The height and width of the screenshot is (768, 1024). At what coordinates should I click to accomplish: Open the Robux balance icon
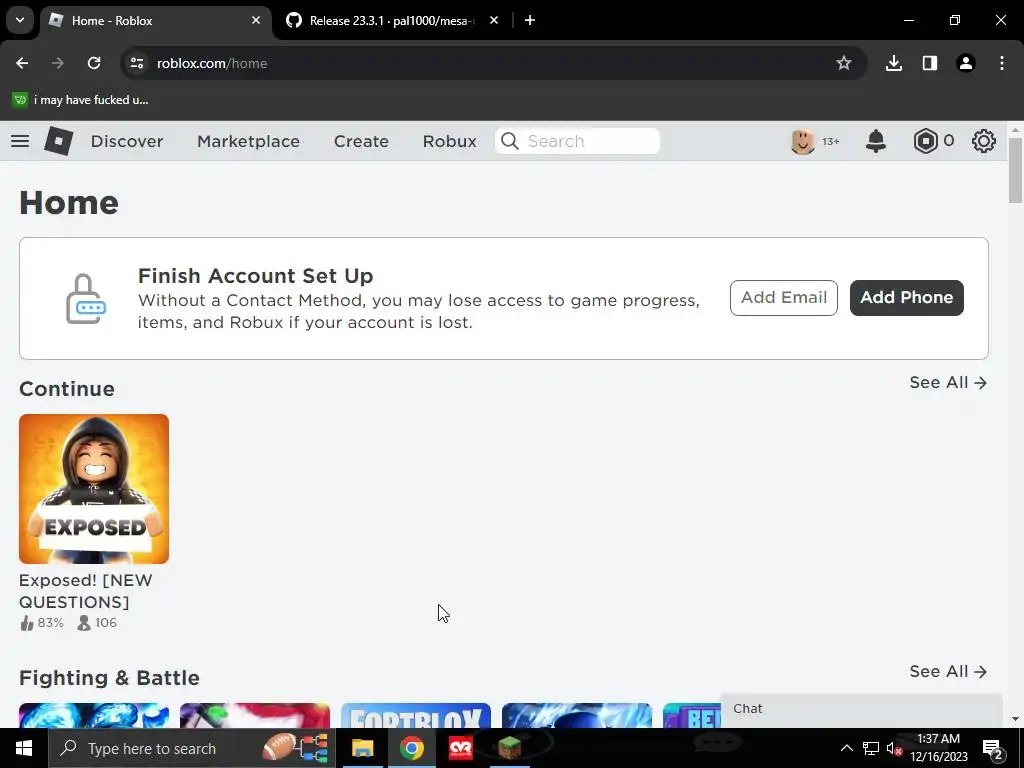pos(925,141)
